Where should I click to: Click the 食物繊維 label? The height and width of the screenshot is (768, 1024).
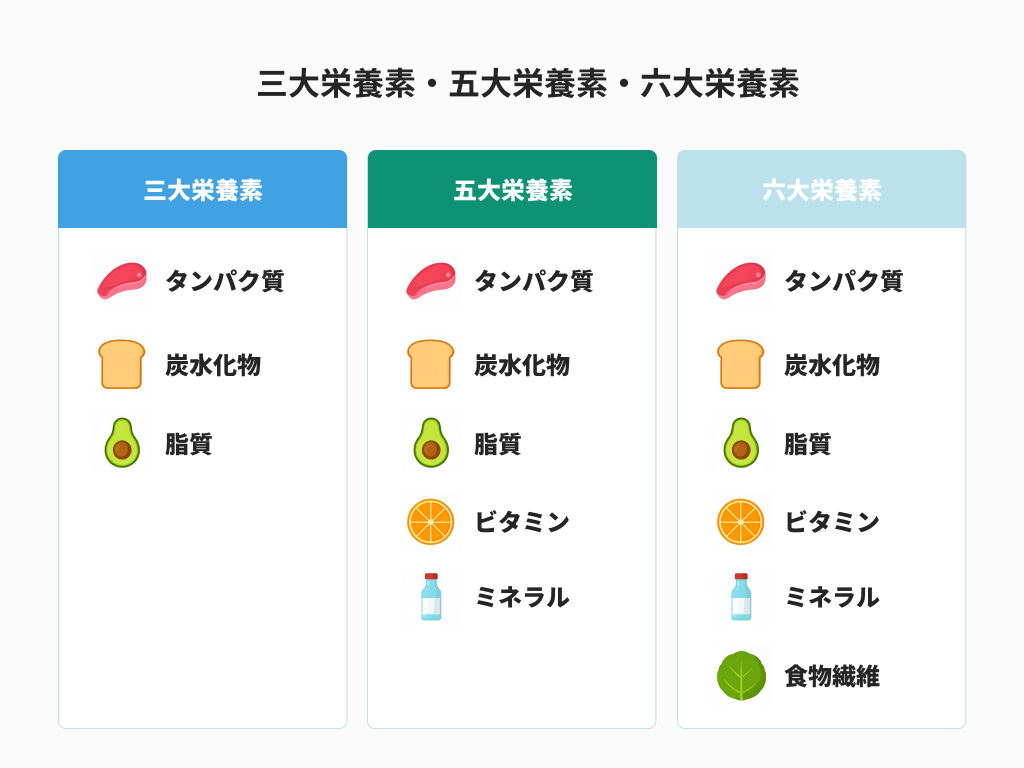(x=832, y=676)
